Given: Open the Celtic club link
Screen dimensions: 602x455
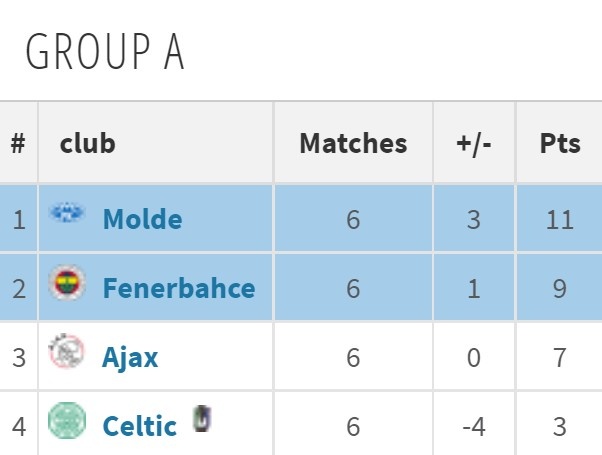Looking at the screenshot, I should click(139, 427).
